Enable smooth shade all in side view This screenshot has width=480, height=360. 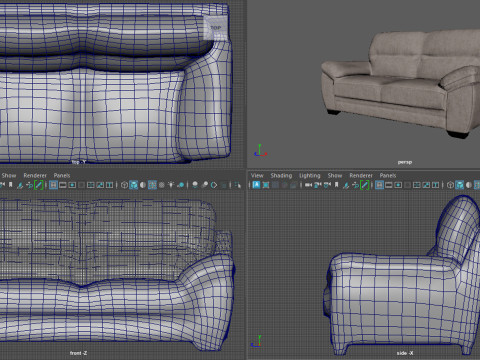coord(460,185)
